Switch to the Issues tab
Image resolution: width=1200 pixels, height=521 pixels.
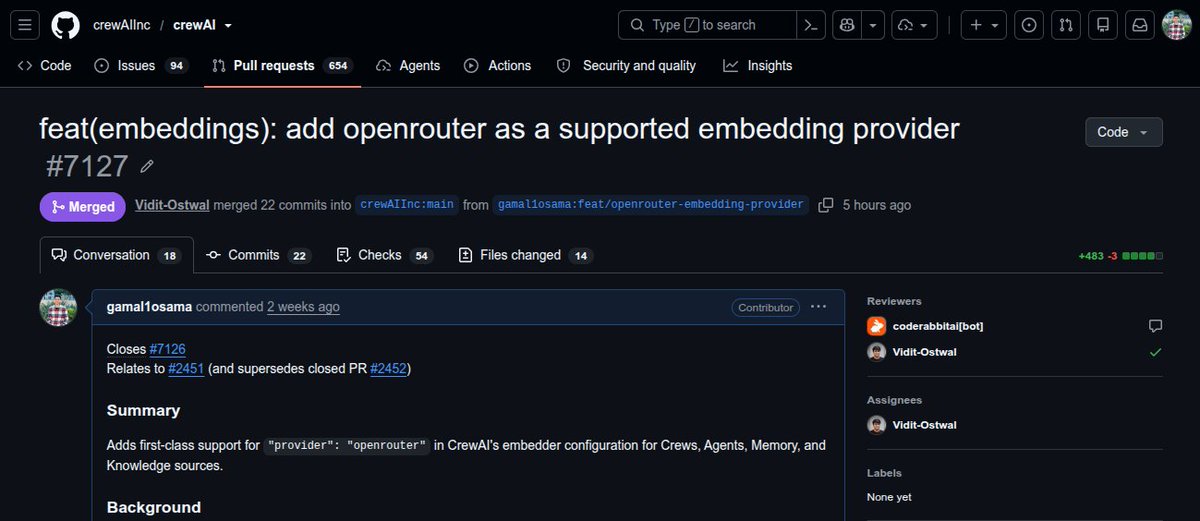[x=141, y=65]
